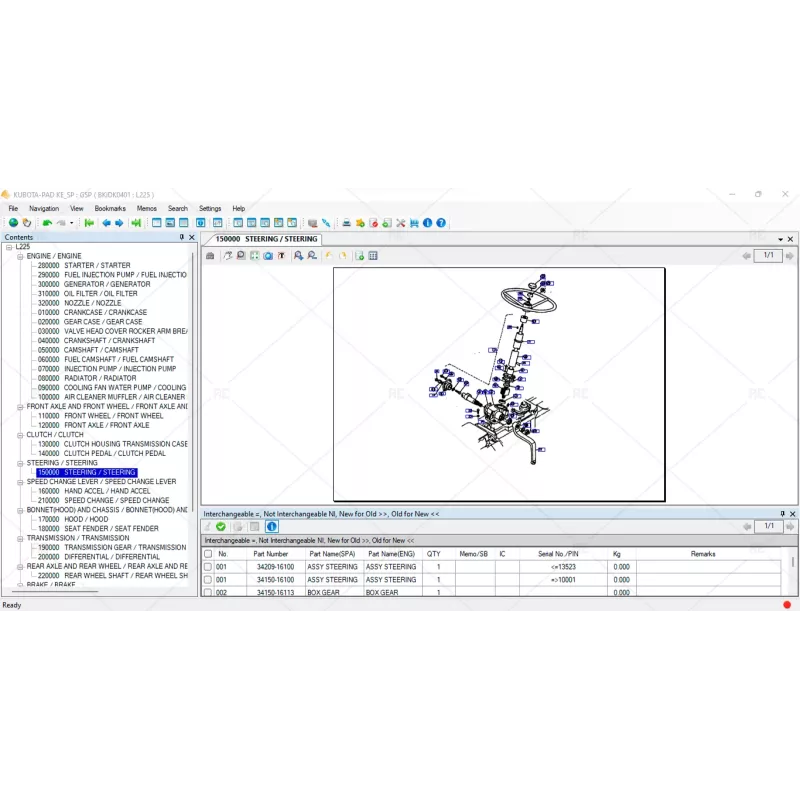Sort by Part Number column header
The image size is (800, 800).
[271, 553]
